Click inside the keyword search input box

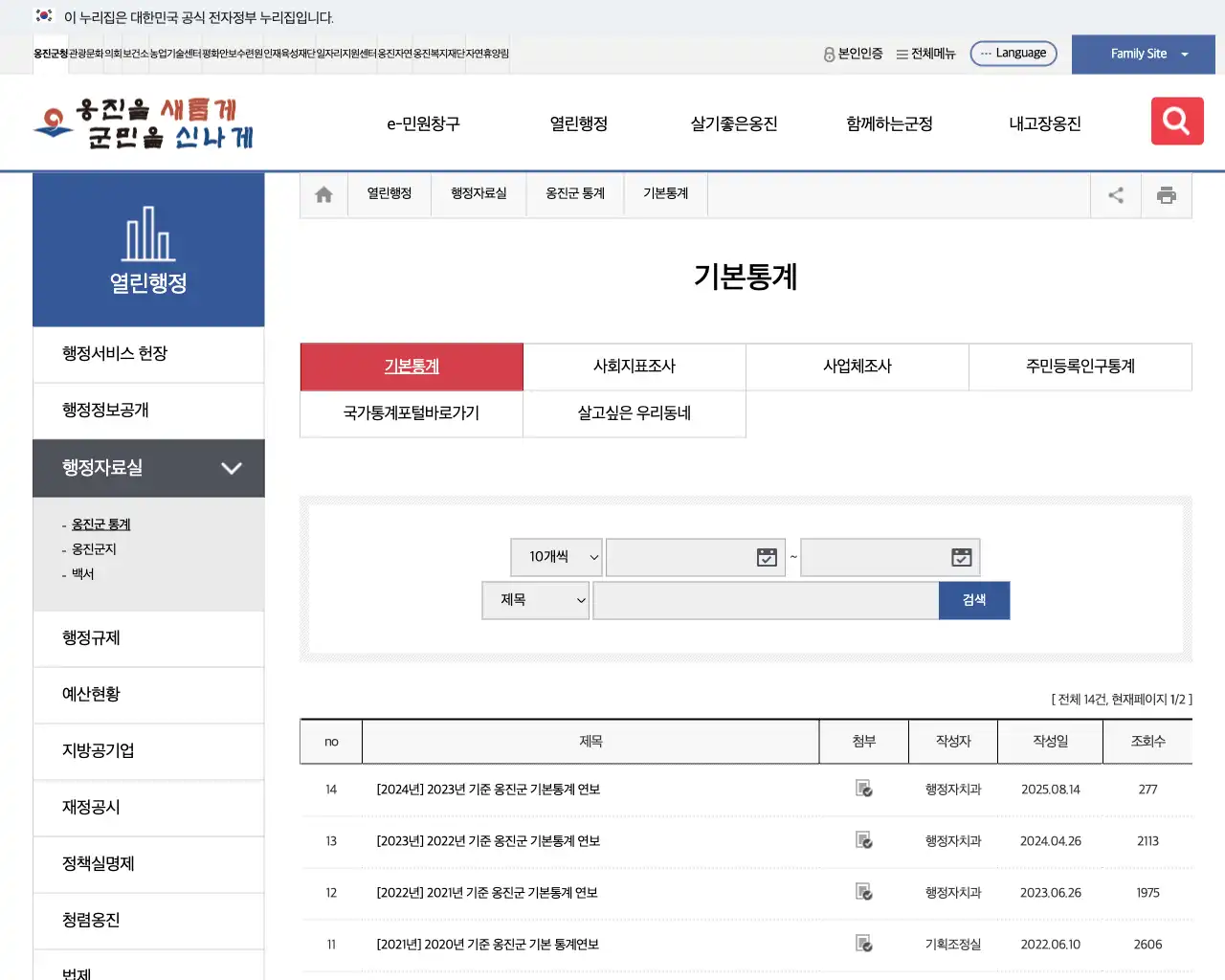(x=766, y=600)
